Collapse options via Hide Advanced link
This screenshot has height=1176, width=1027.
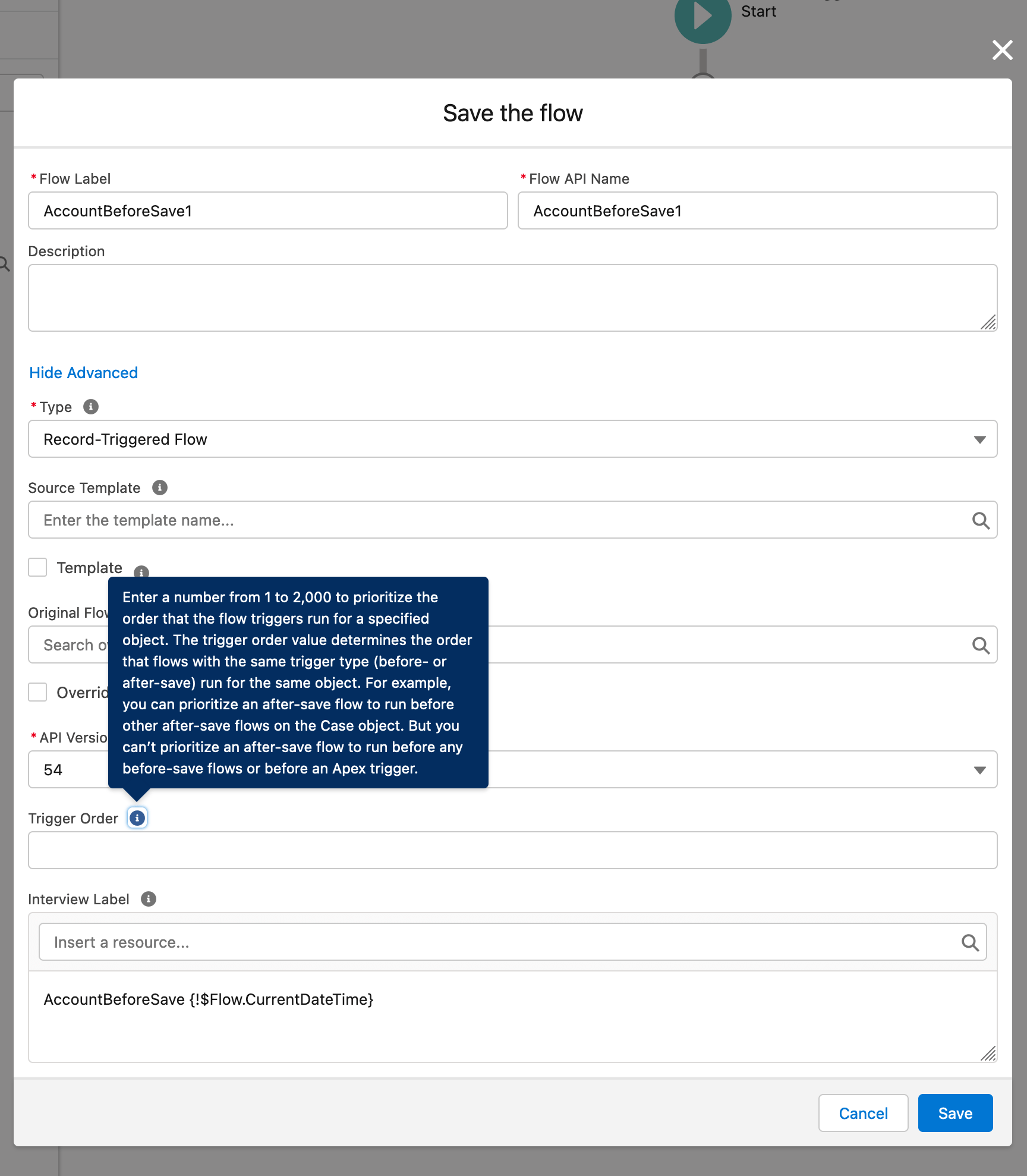84,373
